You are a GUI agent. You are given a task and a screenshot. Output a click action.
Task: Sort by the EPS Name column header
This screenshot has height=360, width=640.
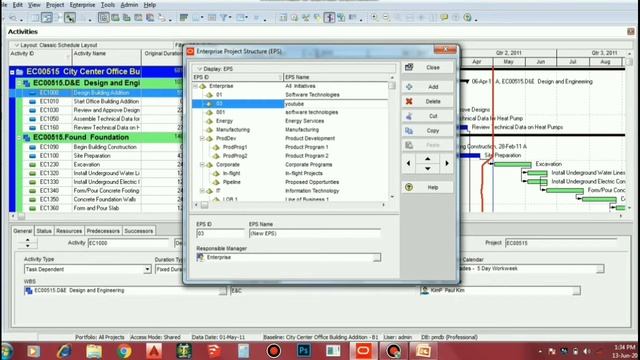(336, 77)
